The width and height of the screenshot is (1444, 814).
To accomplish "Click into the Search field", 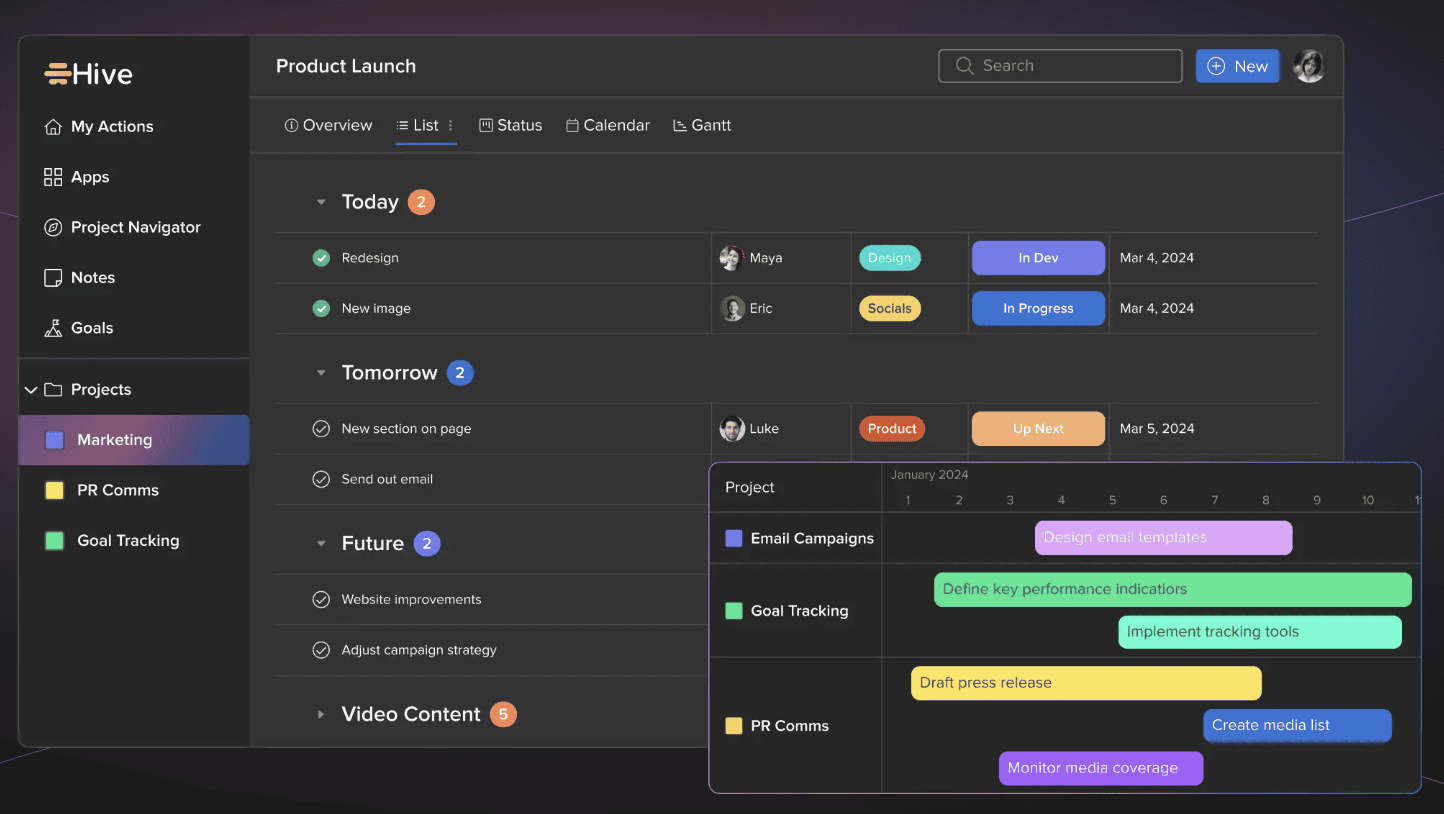I will click(x=1060, y=66).
